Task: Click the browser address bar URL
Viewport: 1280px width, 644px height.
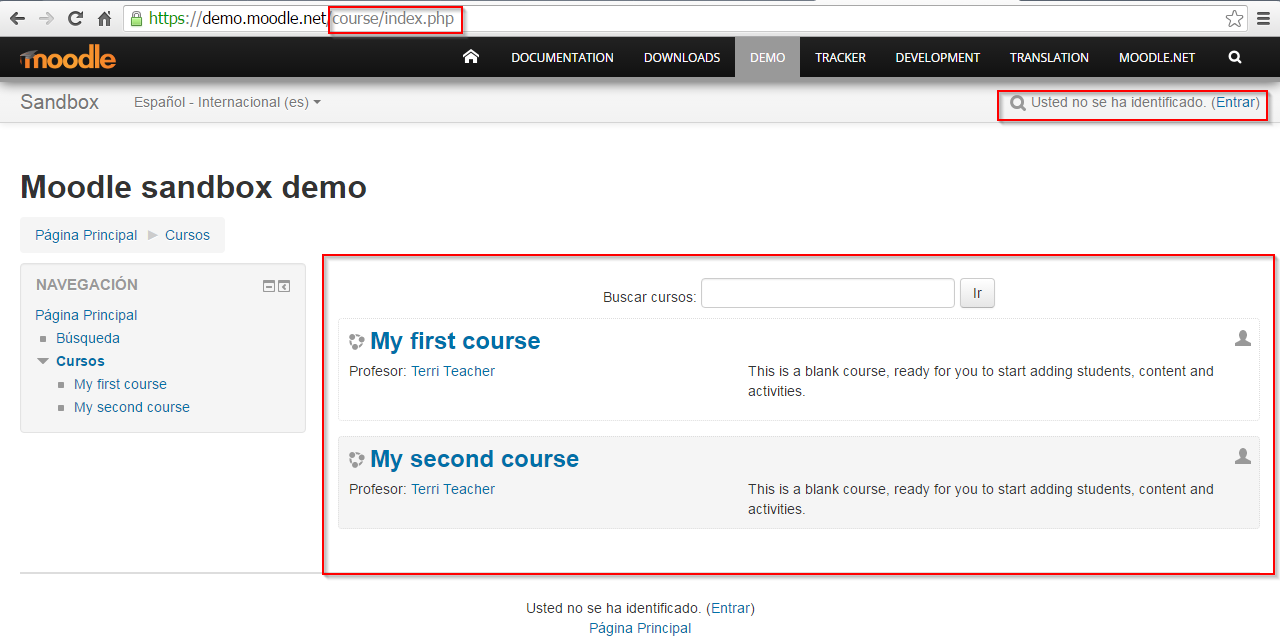Action: (x=301, y=18)
